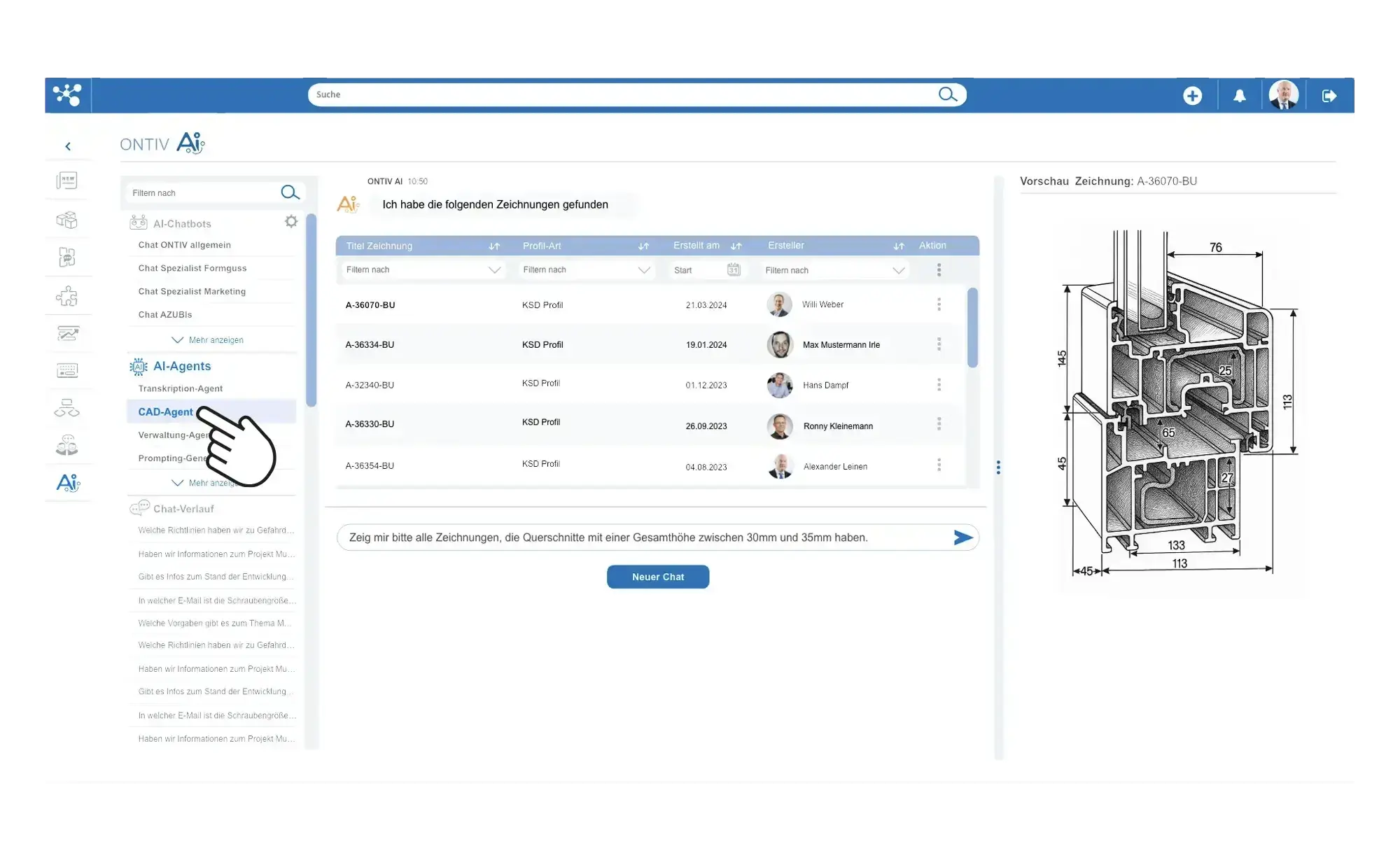Click the plus icon in top bar
Screen dimensions: 1400x858
pyautogui.click(x=1192, y=96)
